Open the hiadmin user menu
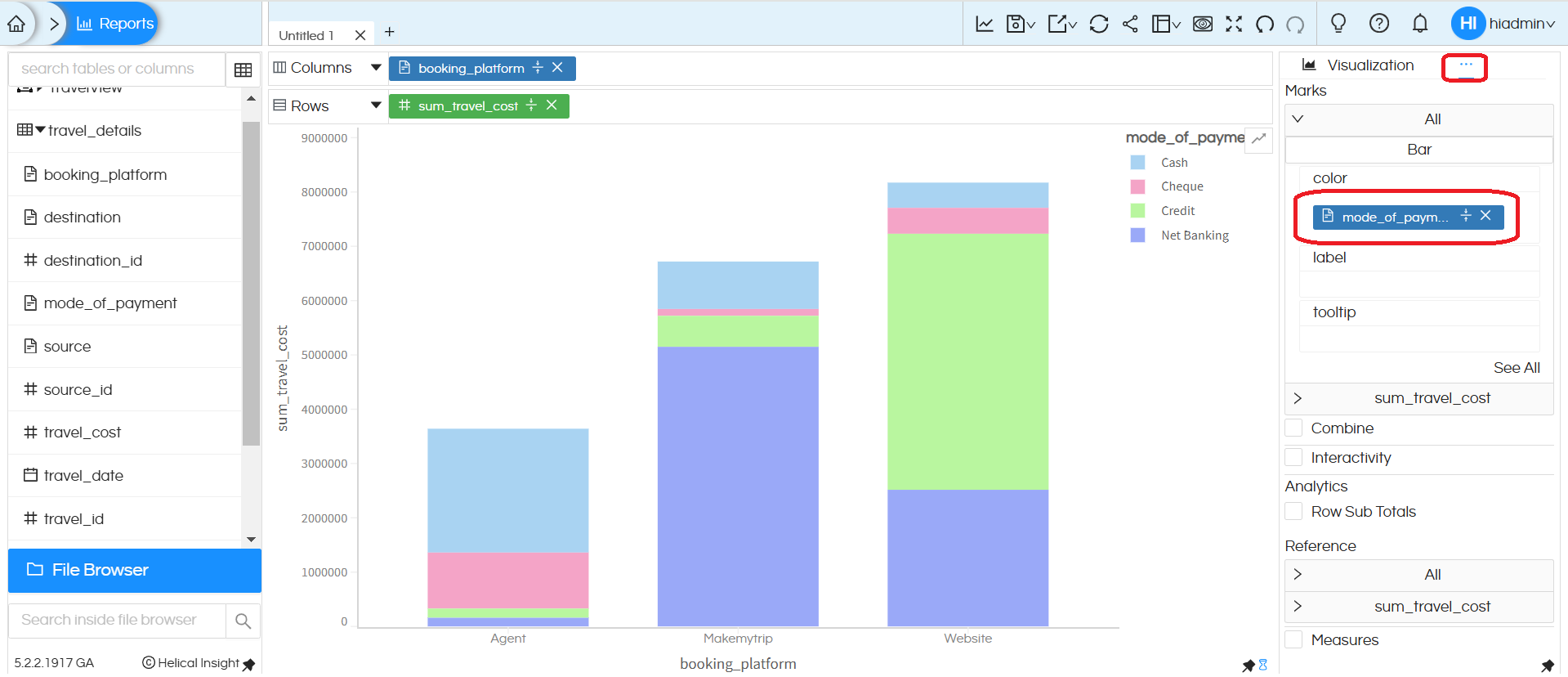The height and width of the screenshot is (677, 1568). [x=1503, y=24]
